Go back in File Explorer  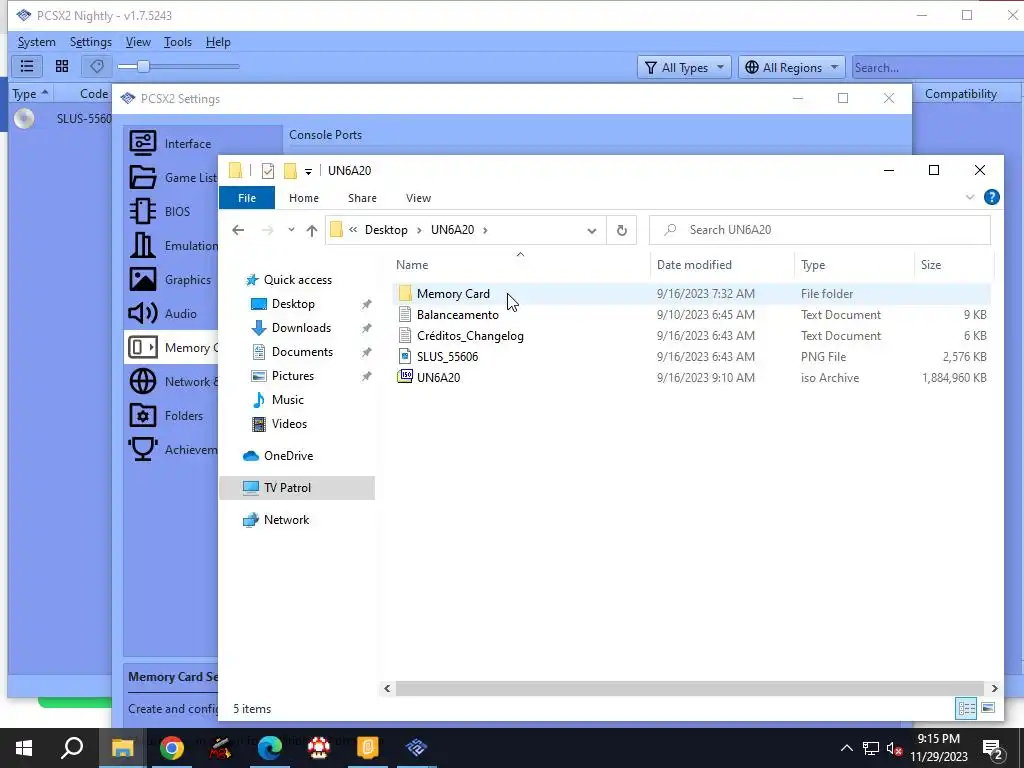[x=238, y=230]
